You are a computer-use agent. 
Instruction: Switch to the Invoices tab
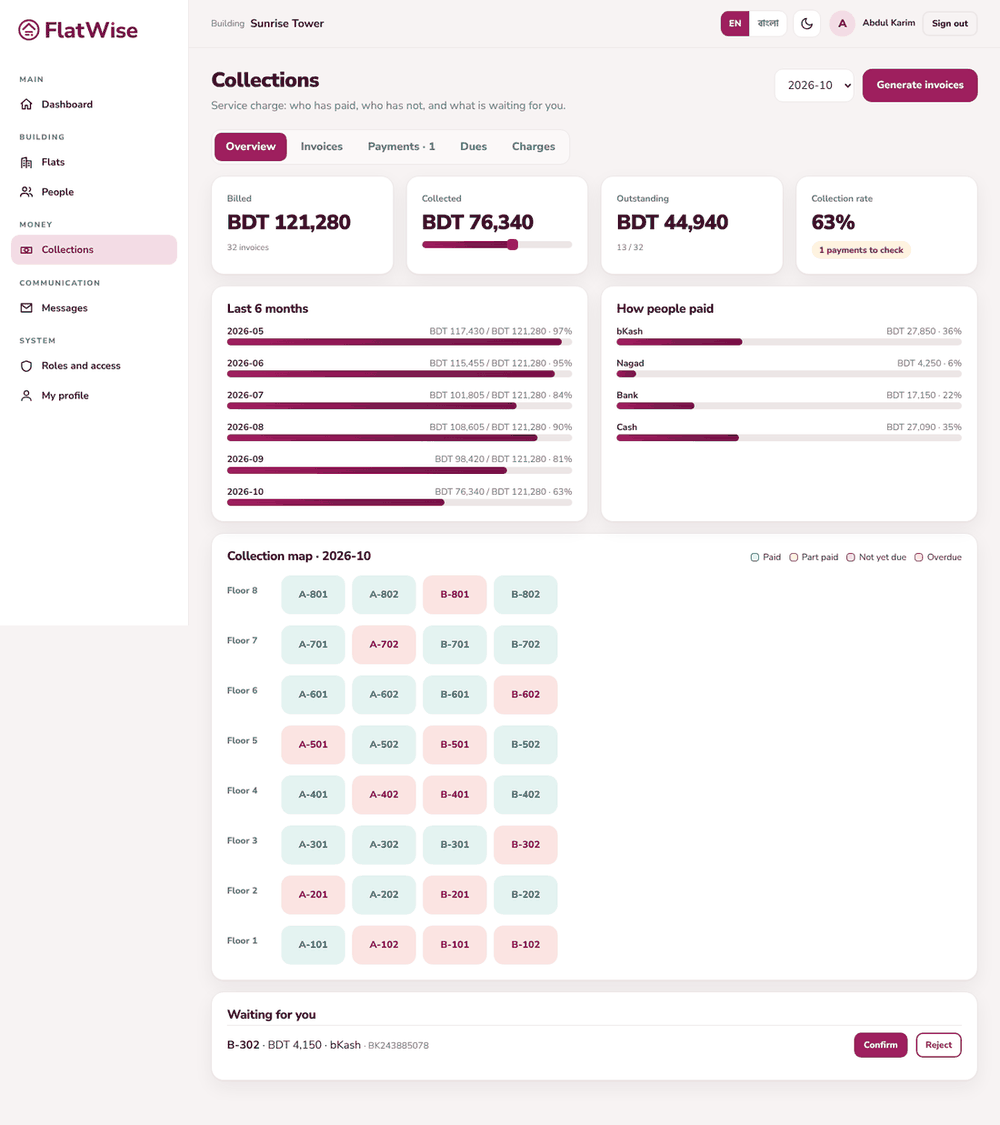(x=321, y=146)
